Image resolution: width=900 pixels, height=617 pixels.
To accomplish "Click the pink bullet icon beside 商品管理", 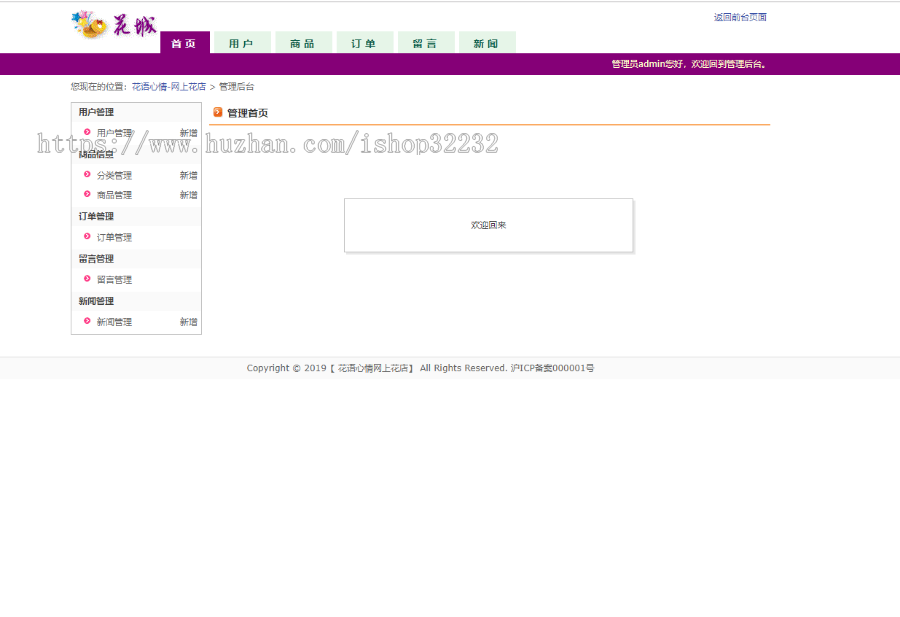I will [x=87, y=194].
